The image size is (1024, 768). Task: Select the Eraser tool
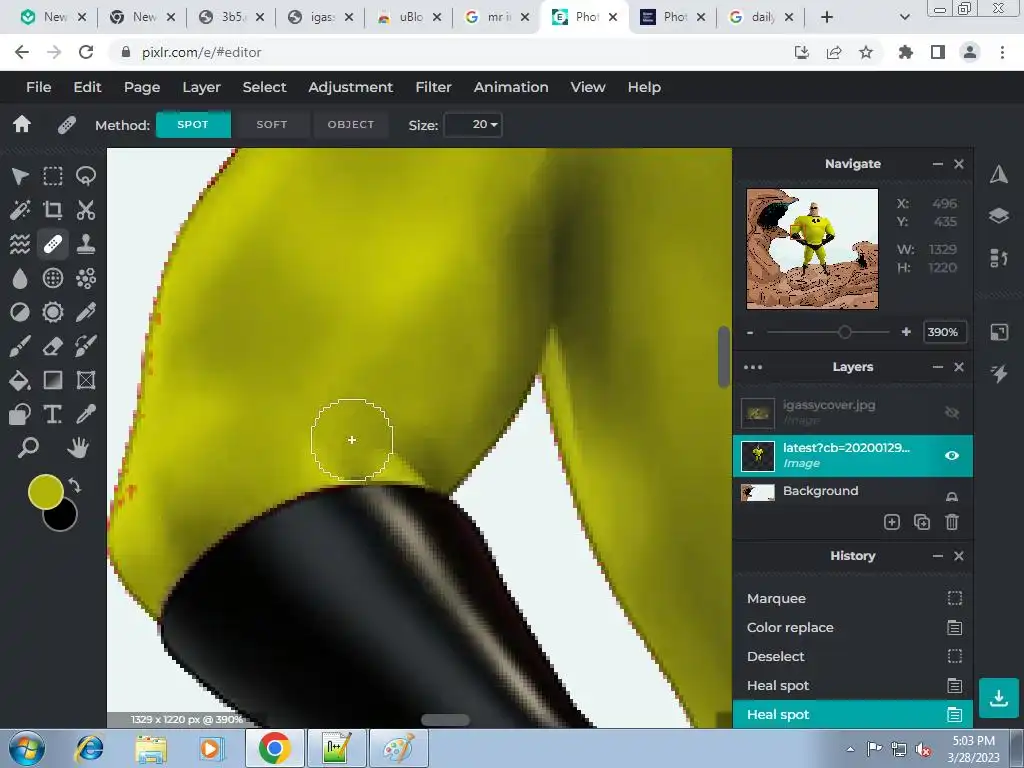[53, 346]
